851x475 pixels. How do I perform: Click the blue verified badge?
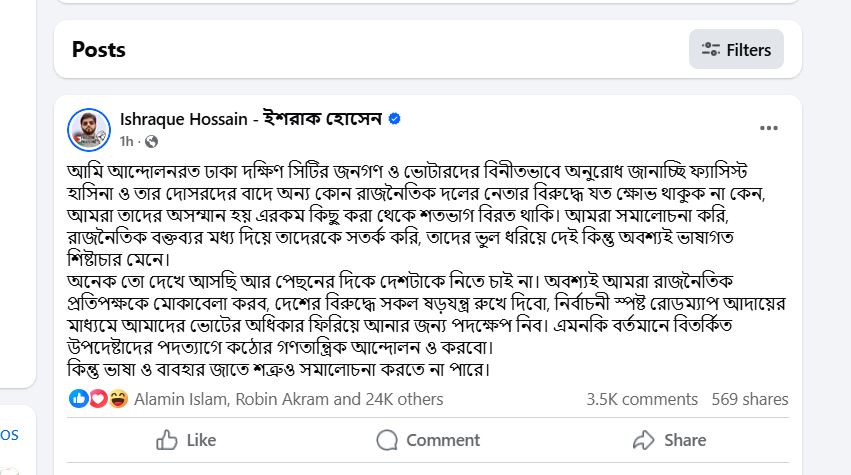pyautogui.click(x=395, y=119)
